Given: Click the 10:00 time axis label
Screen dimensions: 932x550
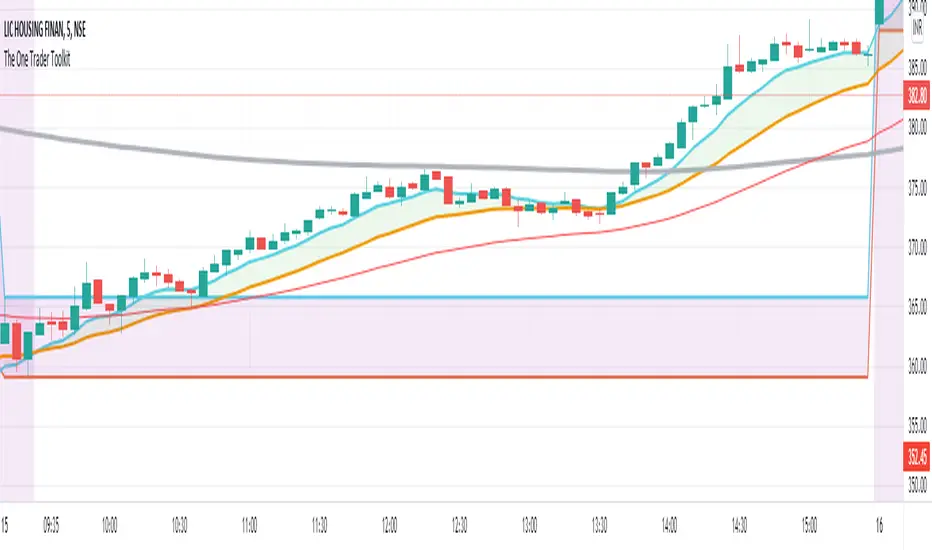Looking at the screenshot, I should (110, 521).
